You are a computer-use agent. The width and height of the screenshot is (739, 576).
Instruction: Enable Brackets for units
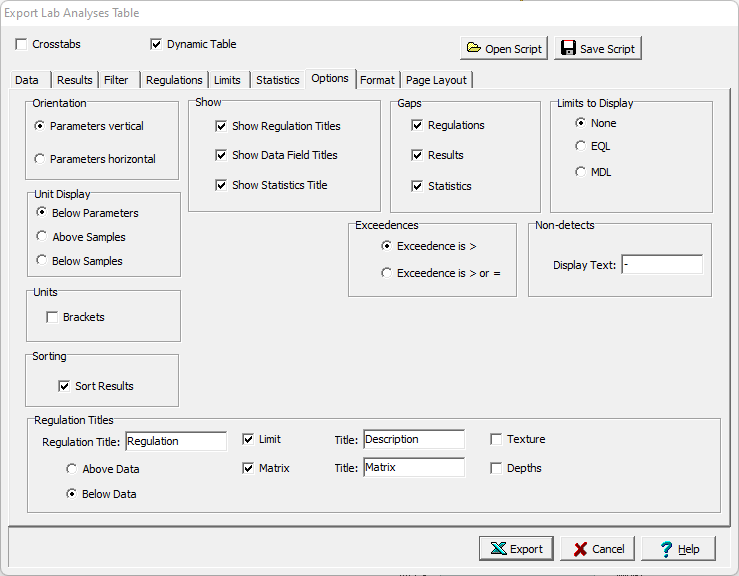click(52, 317)
